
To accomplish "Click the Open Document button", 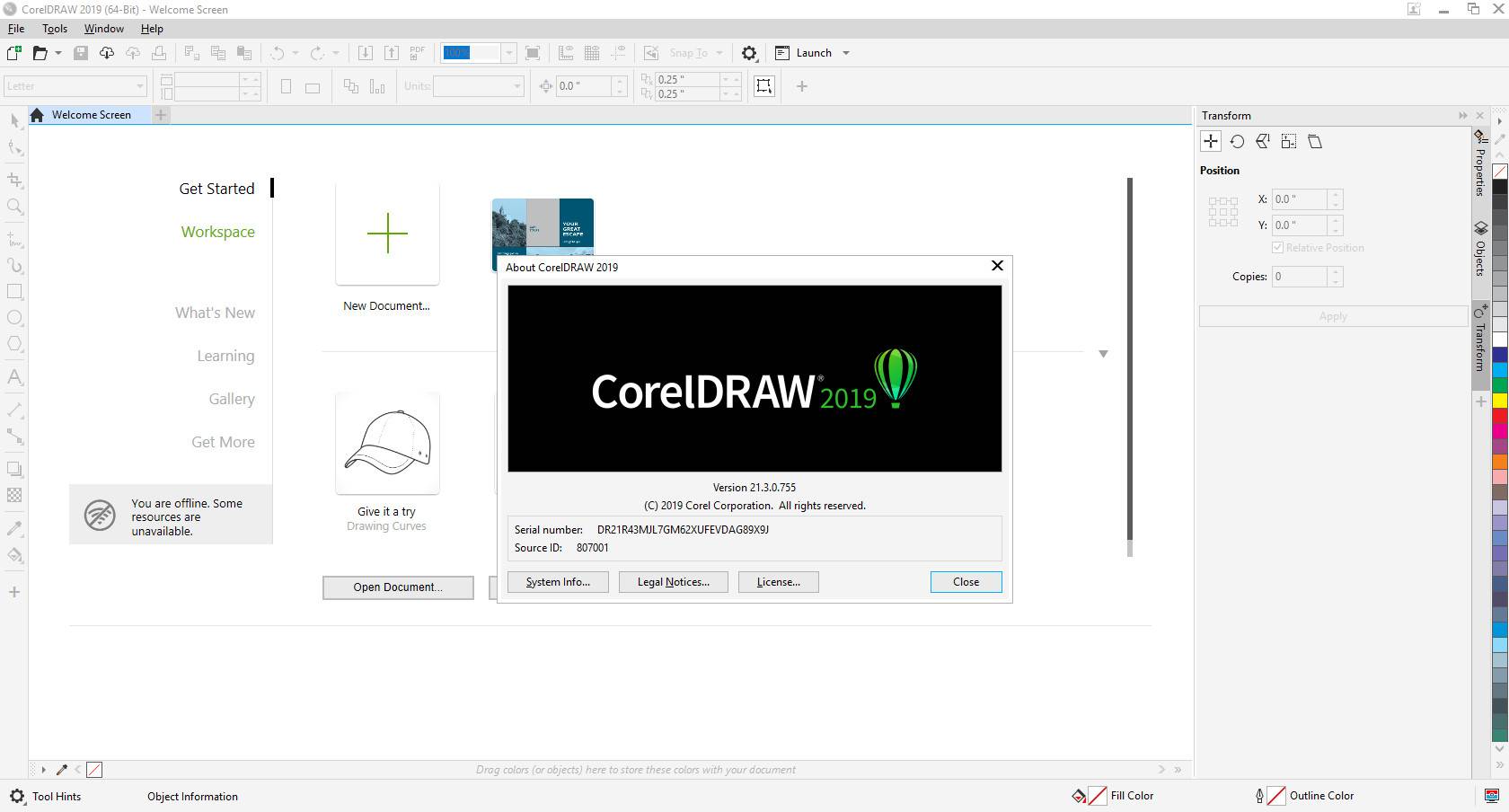I will pyautogui.click(x=398, y=587).
